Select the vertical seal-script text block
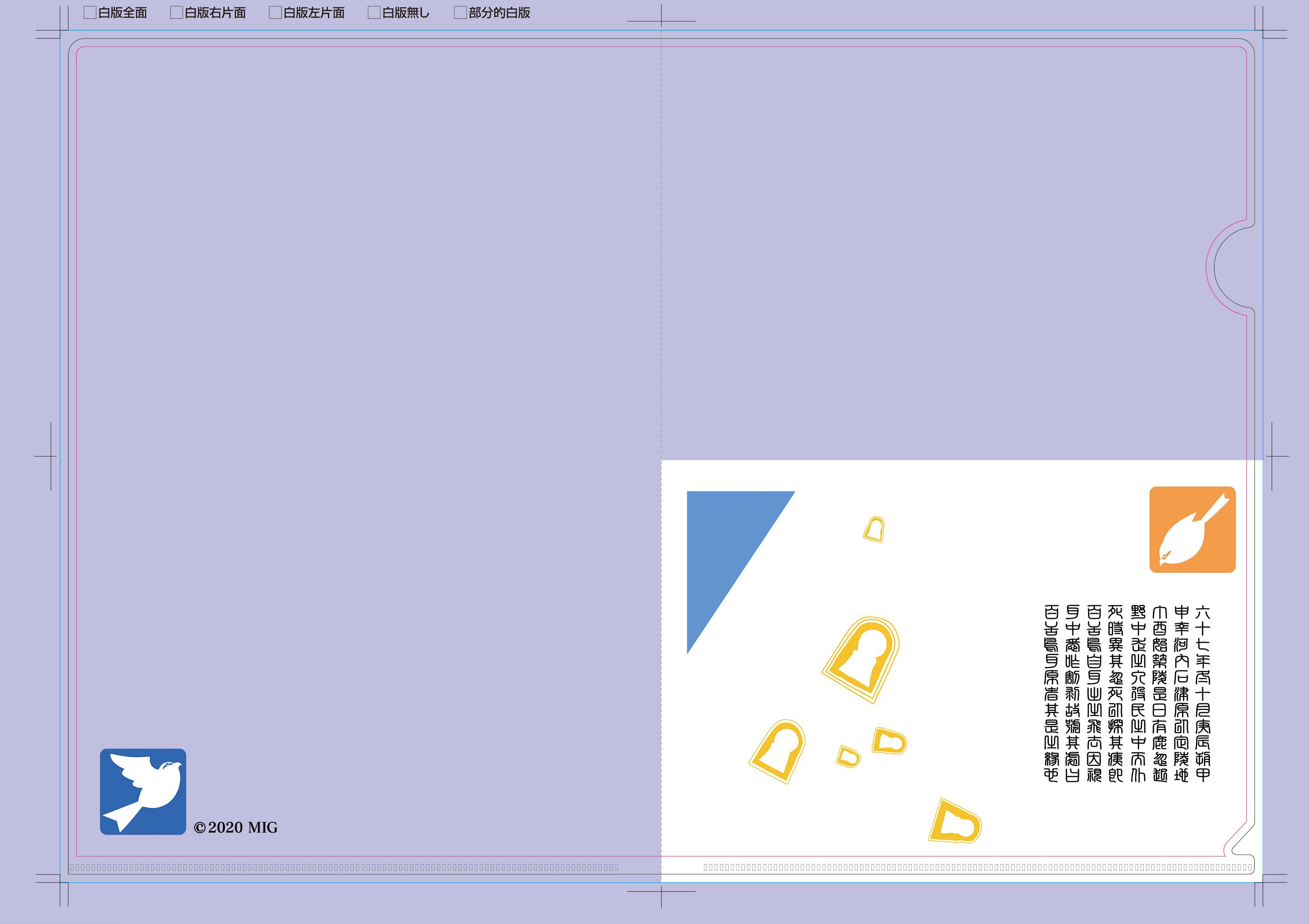 (x=1126, y=694)
